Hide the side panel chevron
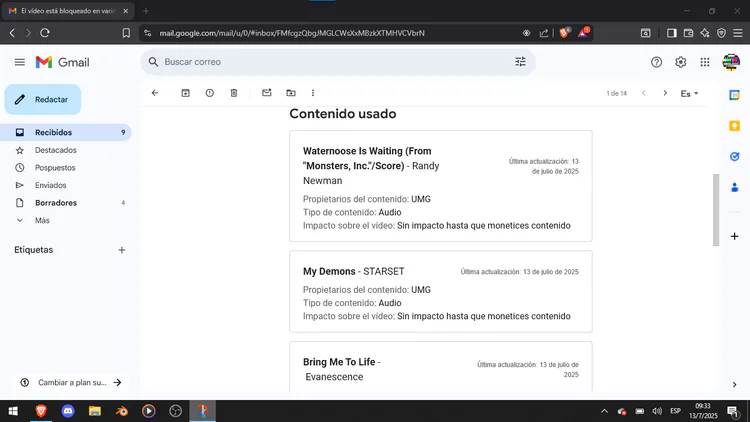Screen dimensions: 750x422 735,385
